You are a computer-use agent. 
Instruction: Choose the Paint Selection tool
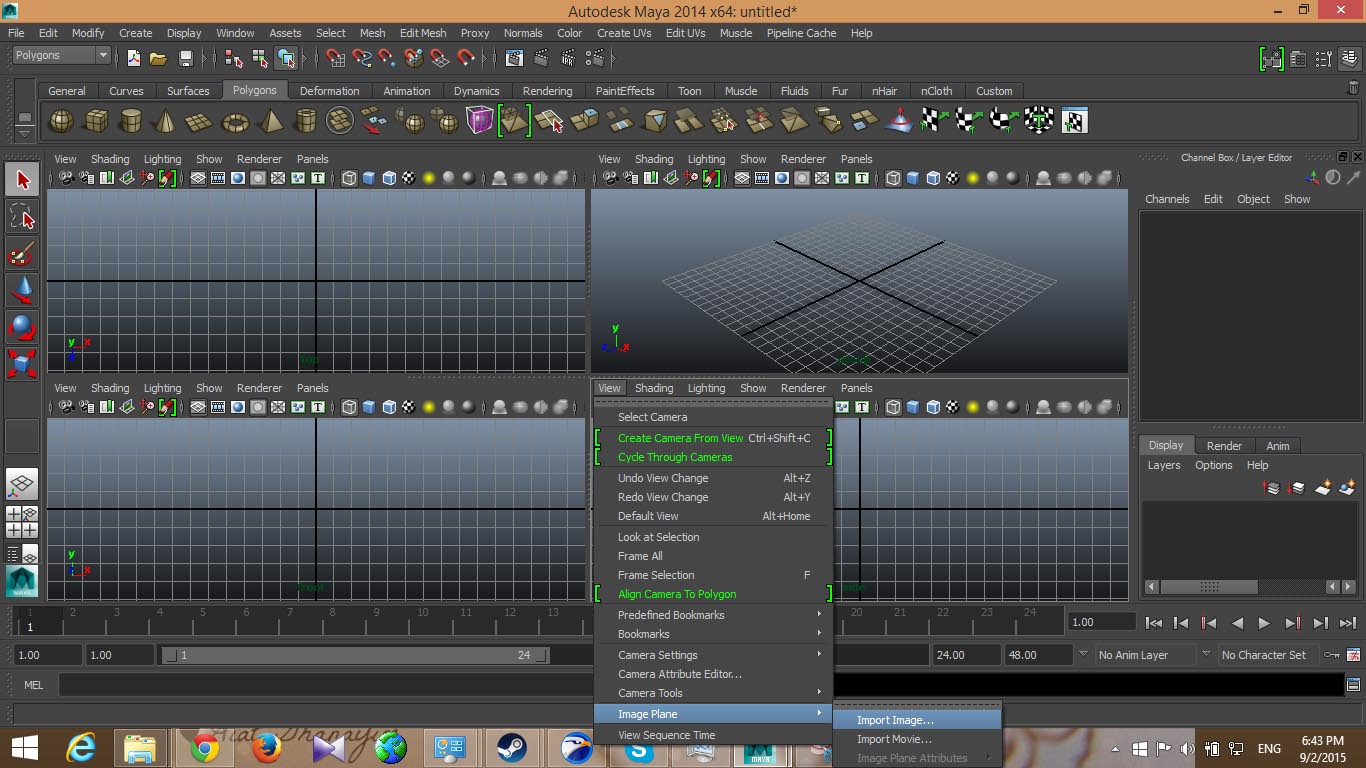(x=23, y=254)
